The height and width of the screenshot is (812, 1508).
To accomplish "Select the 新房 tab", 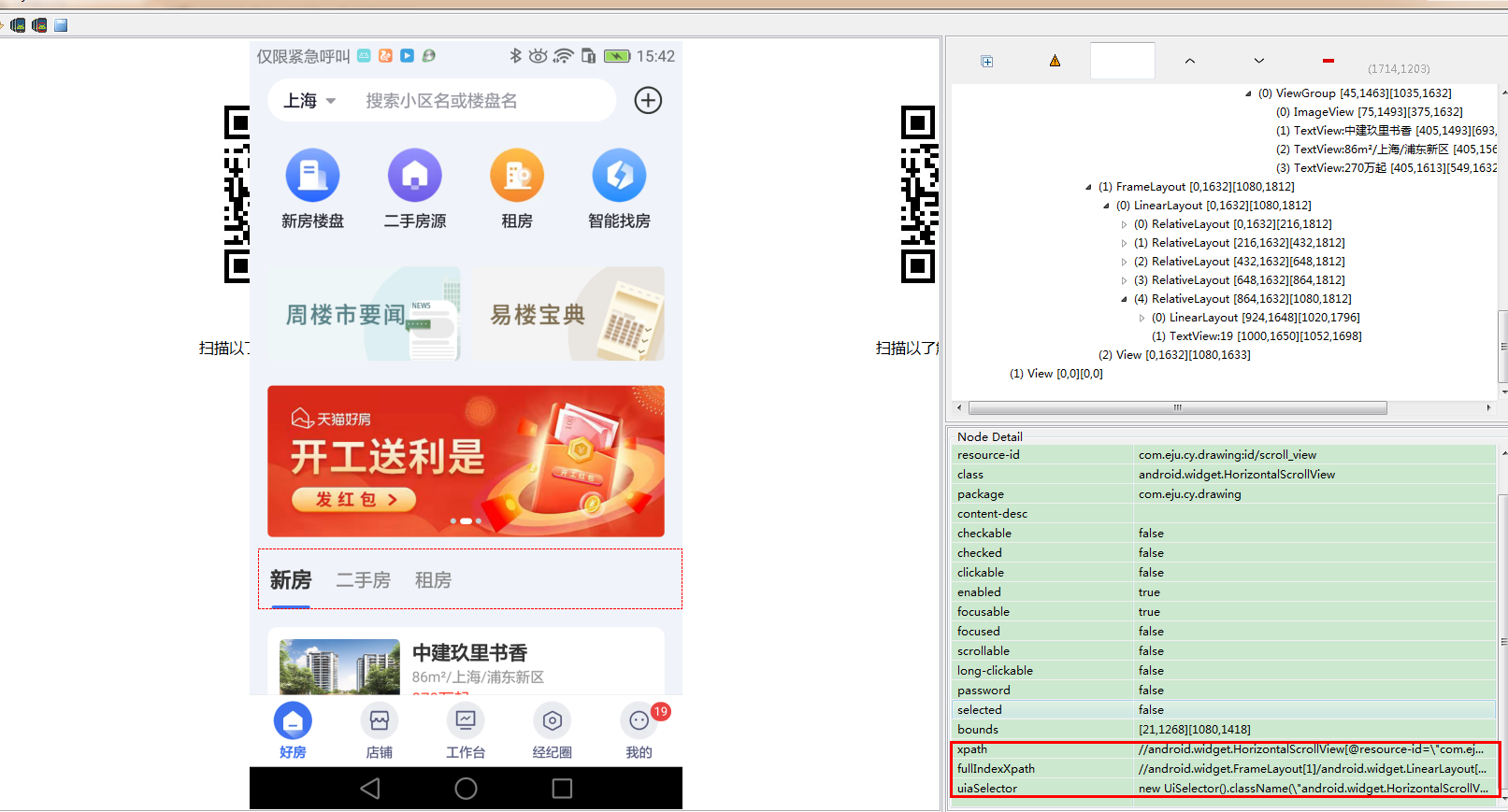I will point(291,580).
